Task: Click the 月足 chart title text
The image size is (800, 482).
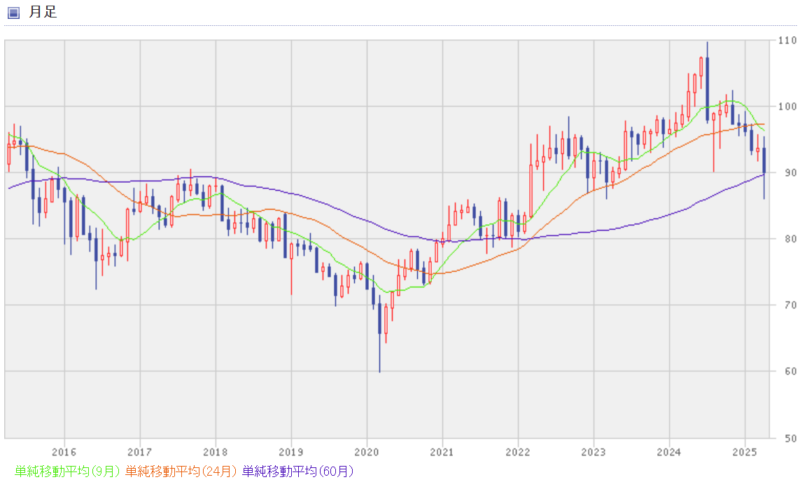Action: tap(43, 12)
